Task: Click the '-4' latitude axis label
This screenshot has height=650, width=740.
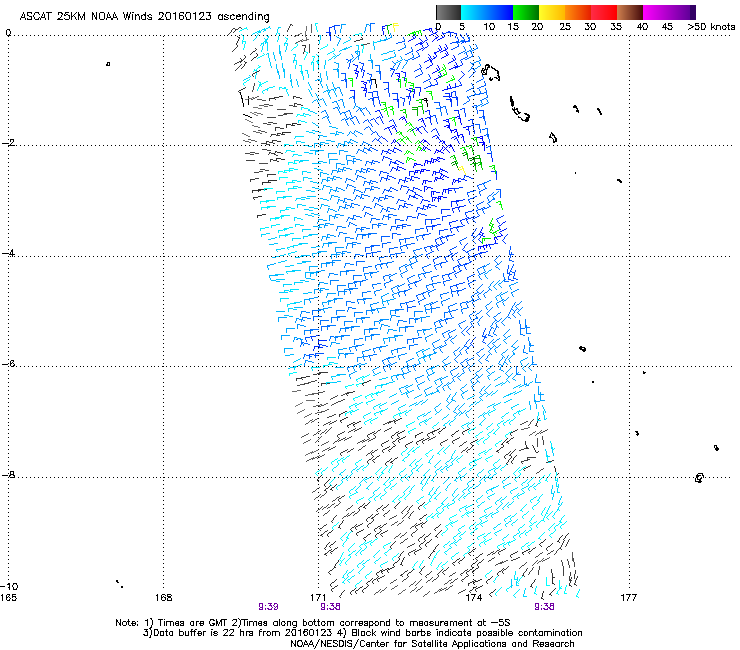Action: [8, 253]
